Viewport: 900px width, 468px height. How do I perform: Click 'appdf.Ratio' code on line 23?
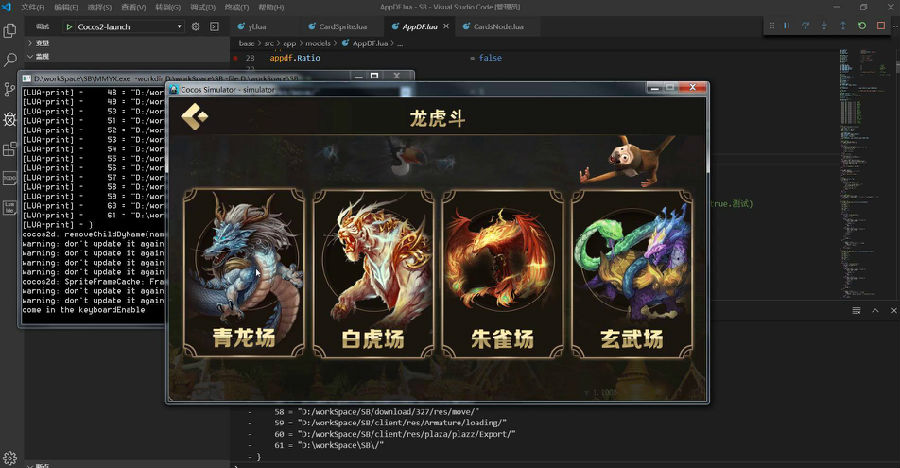point(295,58)
